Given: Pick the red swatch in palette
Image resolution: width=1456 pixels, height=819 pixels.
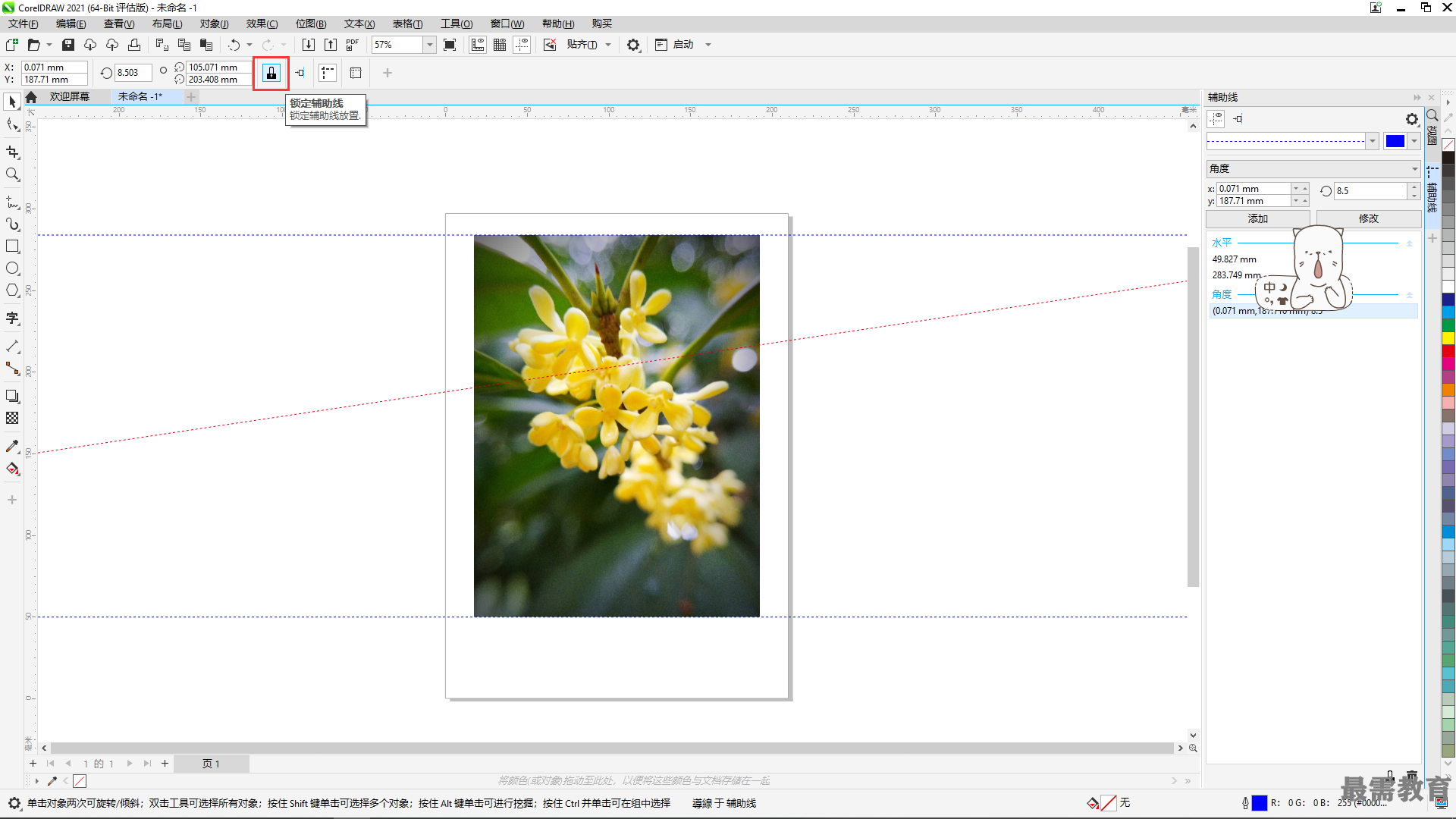Looking at the screenshot, I should pos(1448,351).
